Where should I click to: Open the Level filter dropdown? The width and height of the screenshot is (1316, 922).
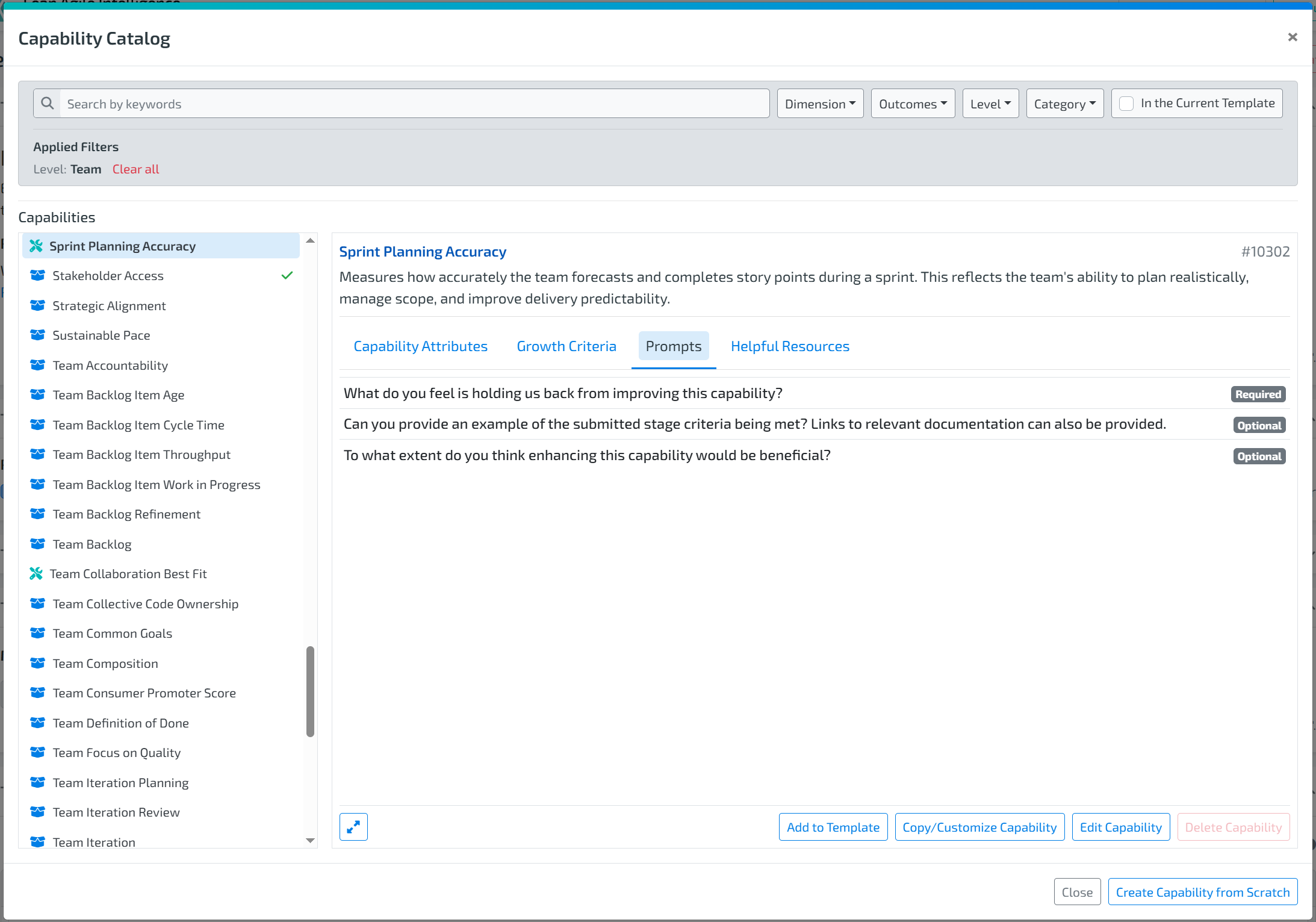pyautogui.click(x=990, y=104)
